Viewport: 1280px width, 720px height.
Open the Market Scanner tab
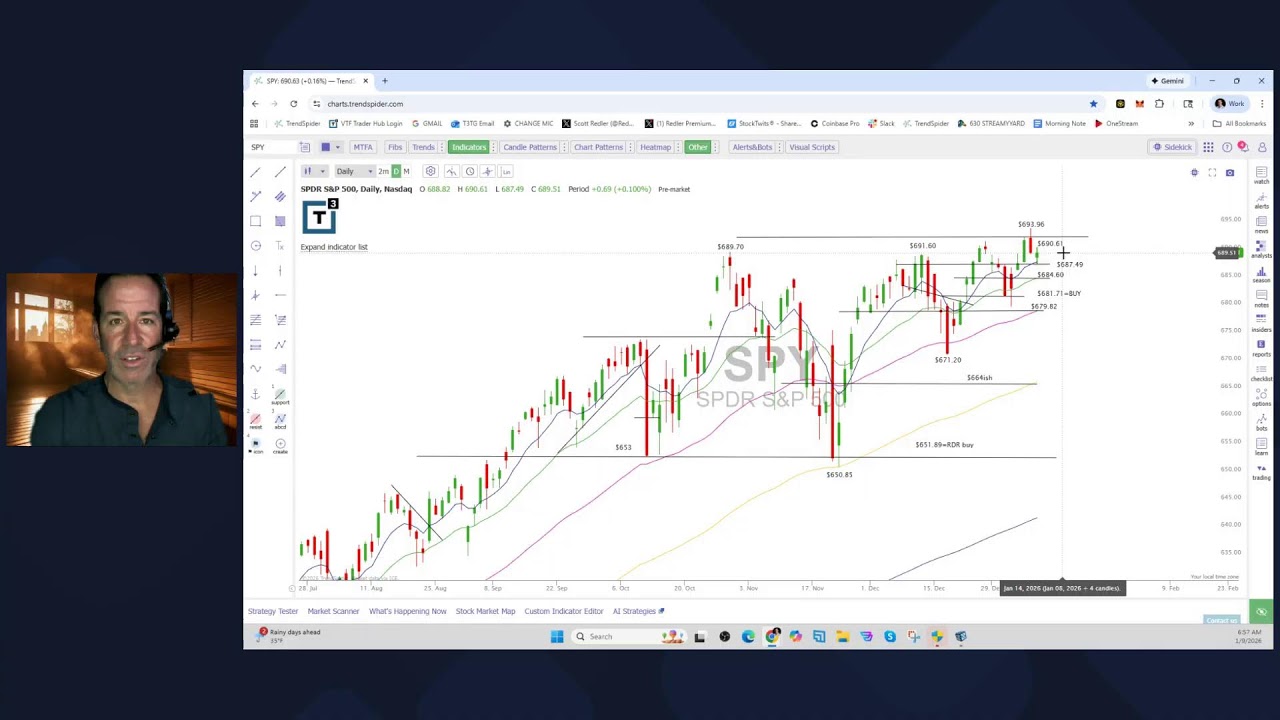(333, 611)
